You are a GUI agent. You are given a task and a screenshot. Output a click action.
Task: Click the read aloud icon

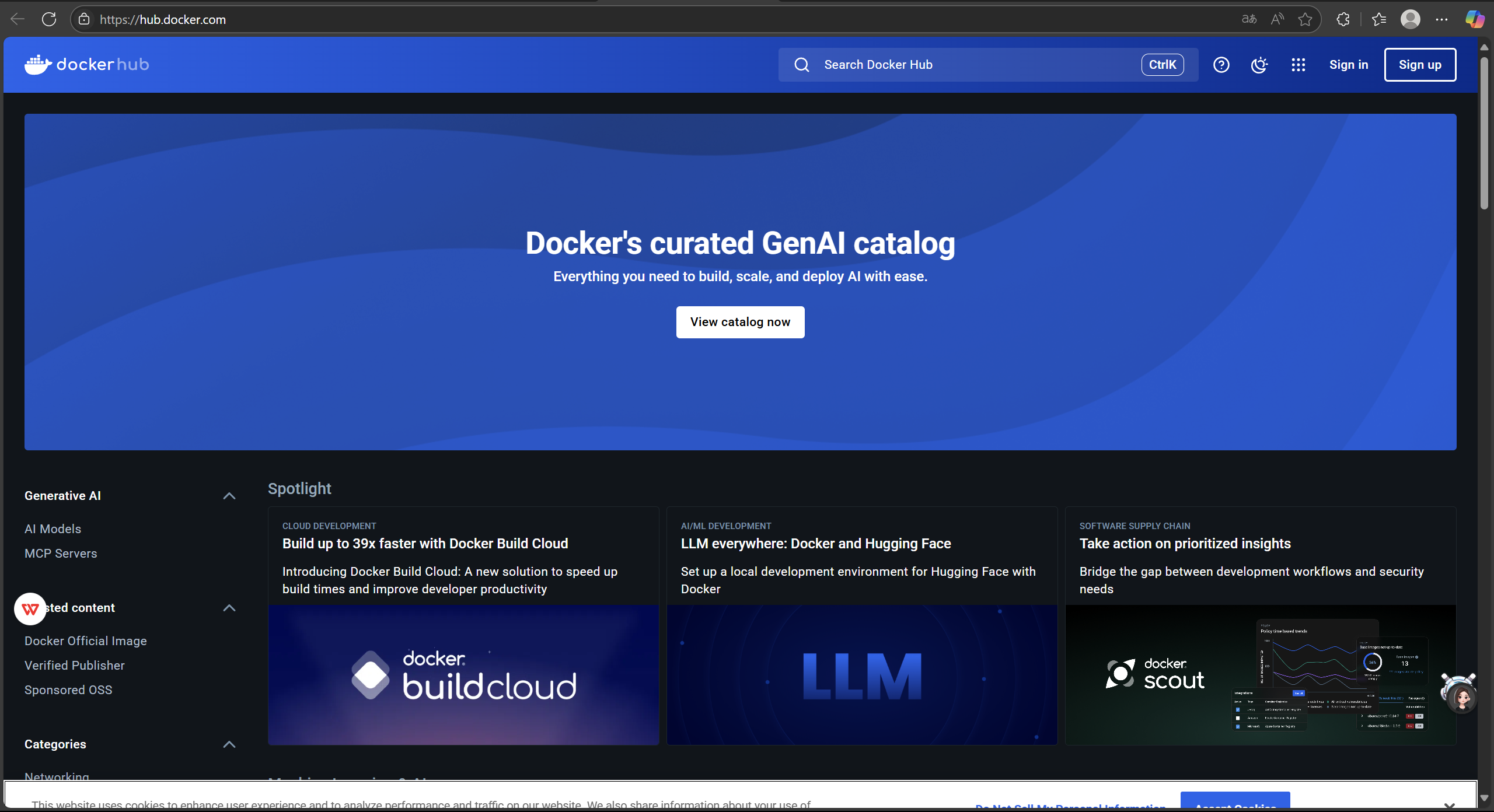1277,19
